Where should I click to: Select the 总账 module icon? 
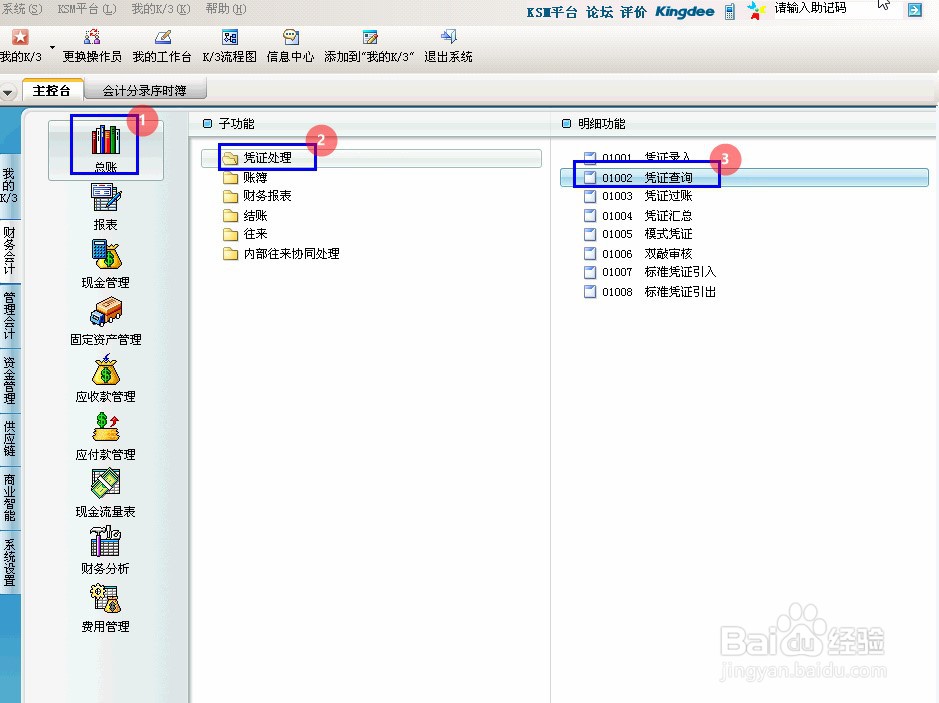point(105,149)
